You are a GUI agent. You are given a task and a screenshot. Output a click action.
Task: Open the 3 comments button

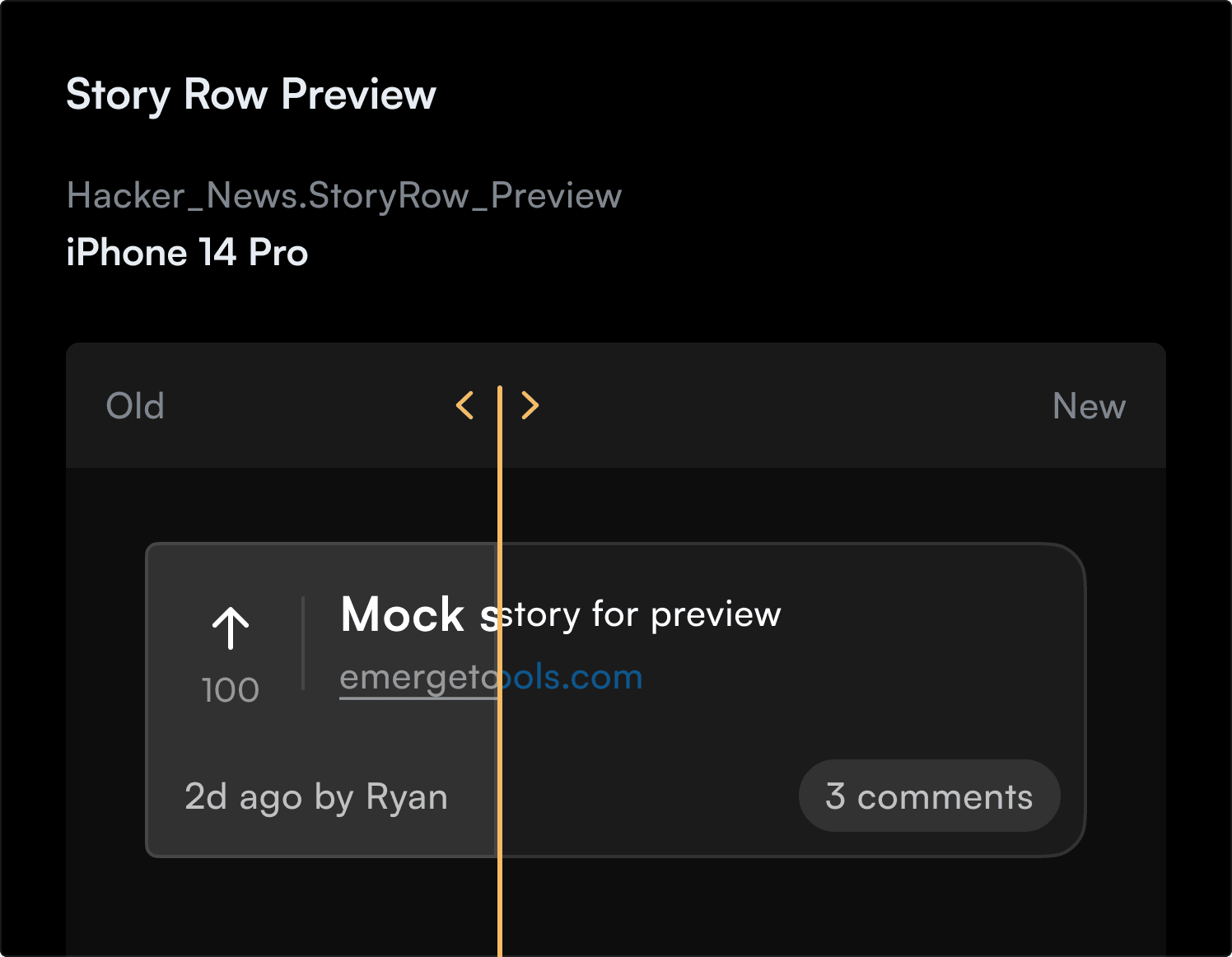(929, 796)
